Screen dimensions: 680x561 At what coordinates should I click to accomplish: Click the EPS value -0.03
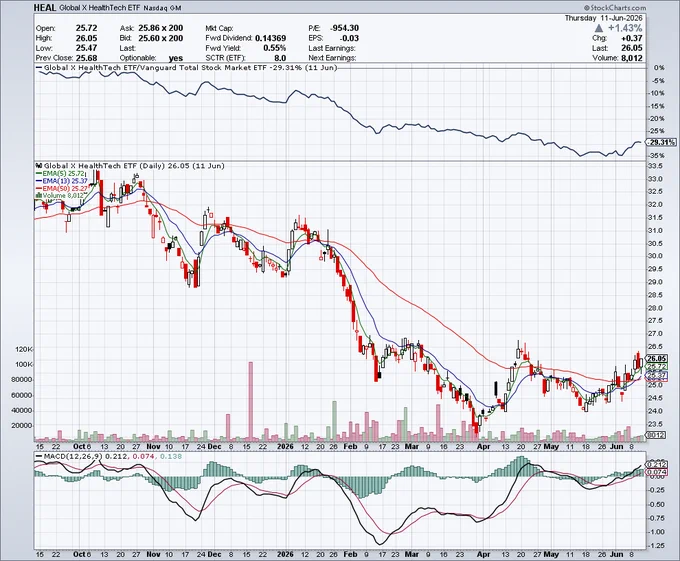click(350, 38)
